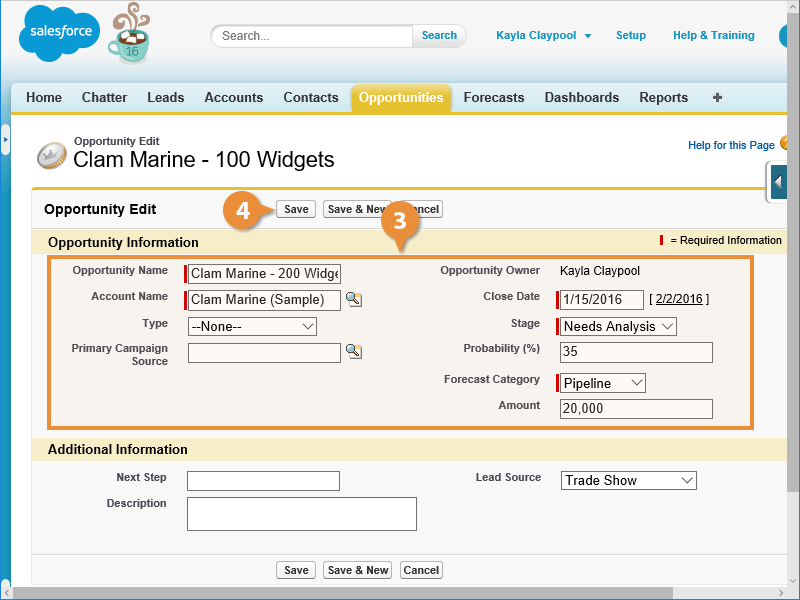This screenshot has width=800, height=600.
Task: Select the 2/2/2016 date link
Action: coord(680,299)
